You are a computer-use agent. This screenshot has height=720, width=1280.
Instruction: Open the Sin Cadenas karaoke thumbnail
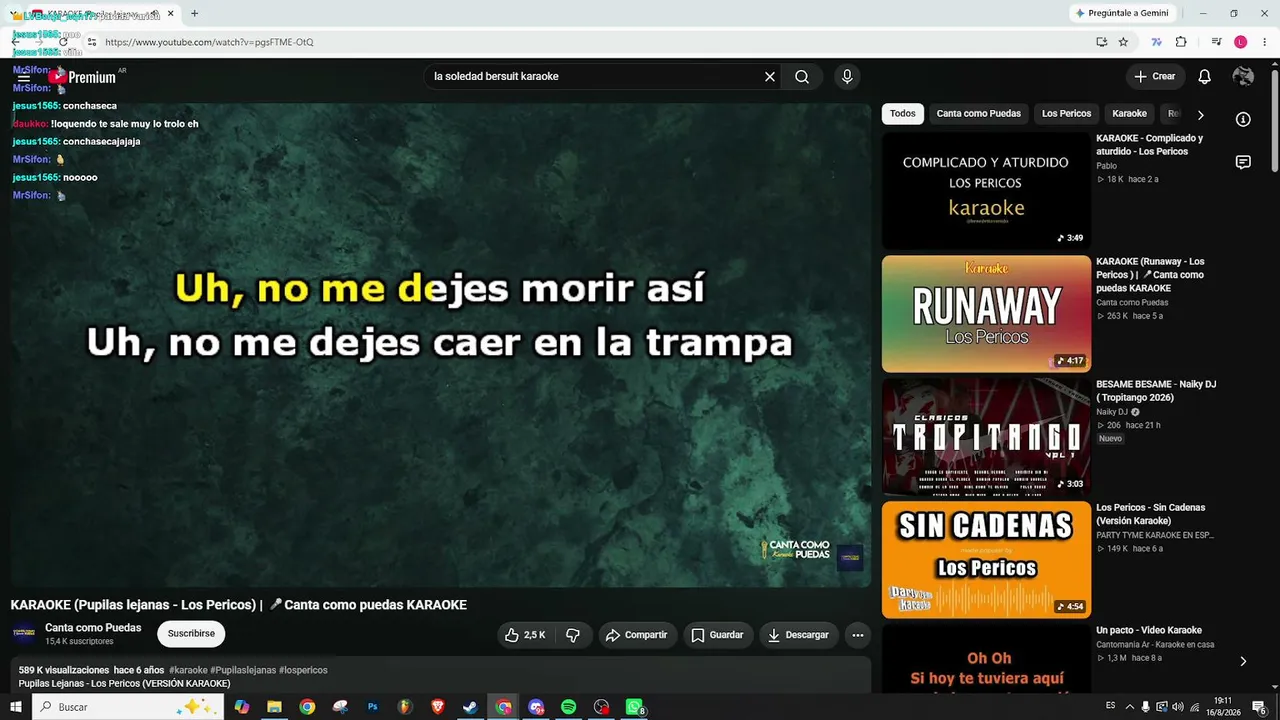[986, 560]
